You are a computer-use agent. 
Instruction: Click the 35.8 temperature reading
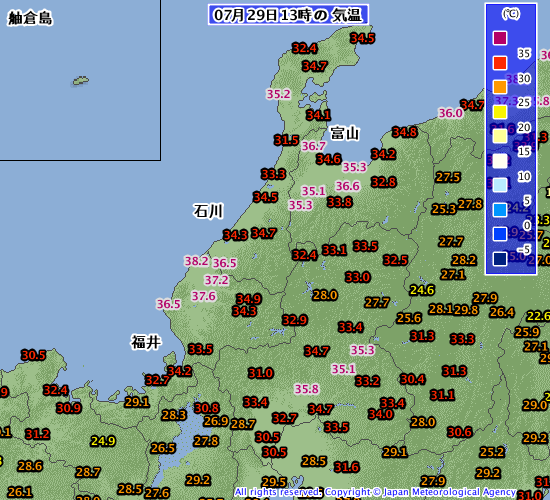pyautogui.click(x=307, y=389)
